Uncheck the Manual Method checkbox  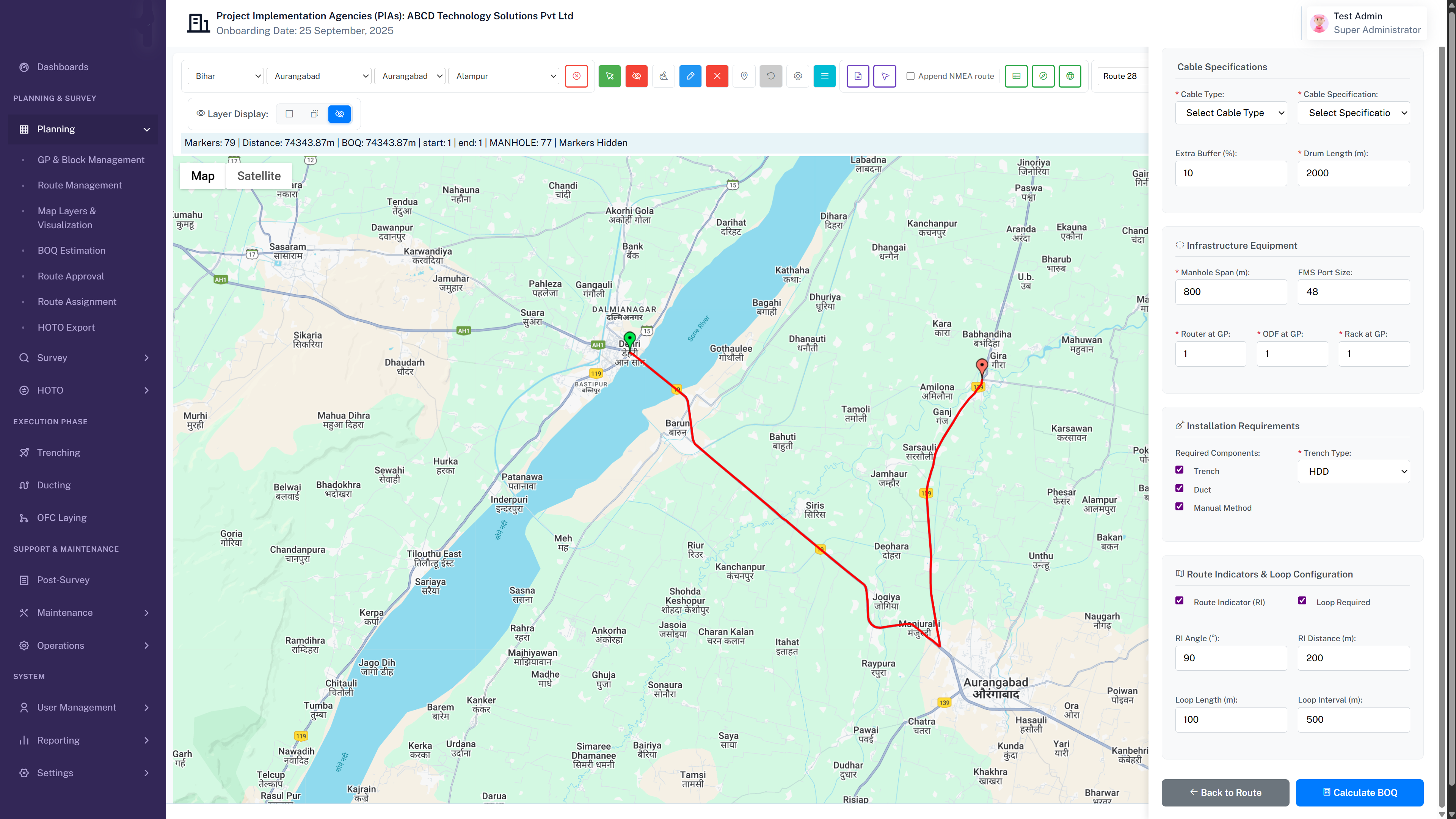(1179, 507)
